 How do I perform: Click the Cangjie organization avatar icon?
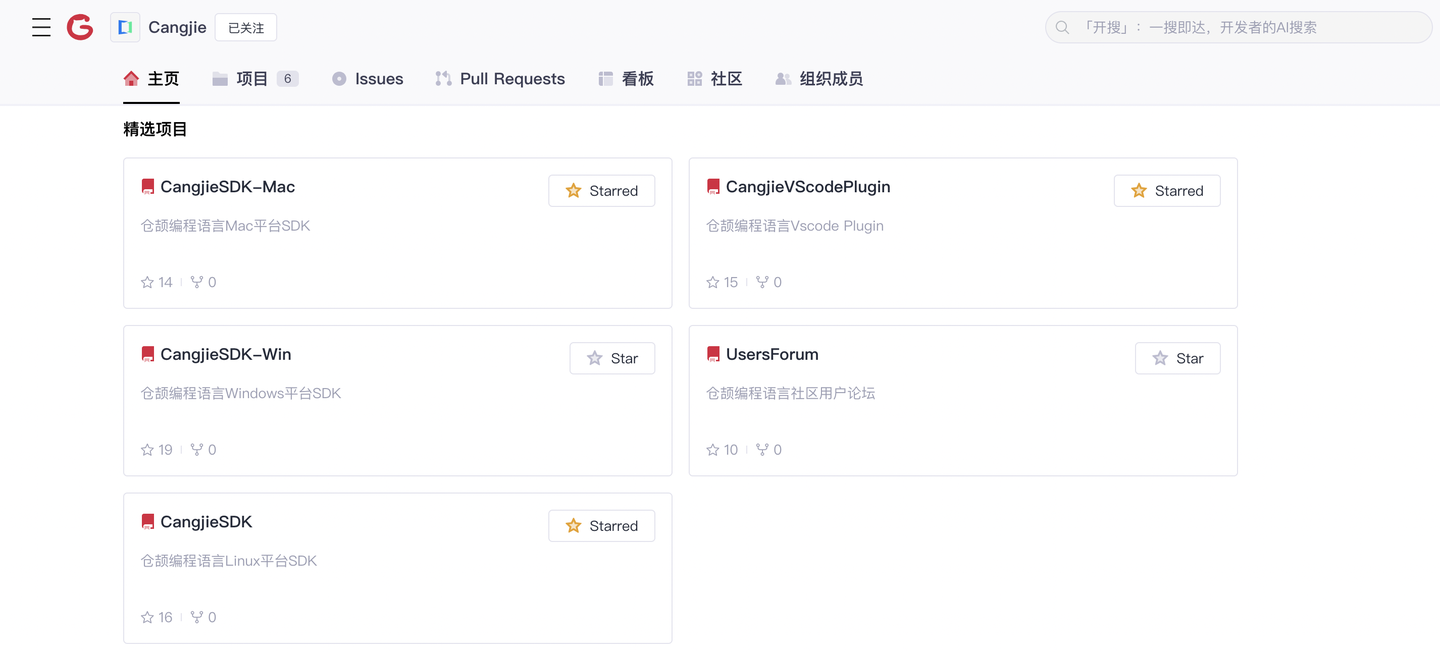pos(125,28)
